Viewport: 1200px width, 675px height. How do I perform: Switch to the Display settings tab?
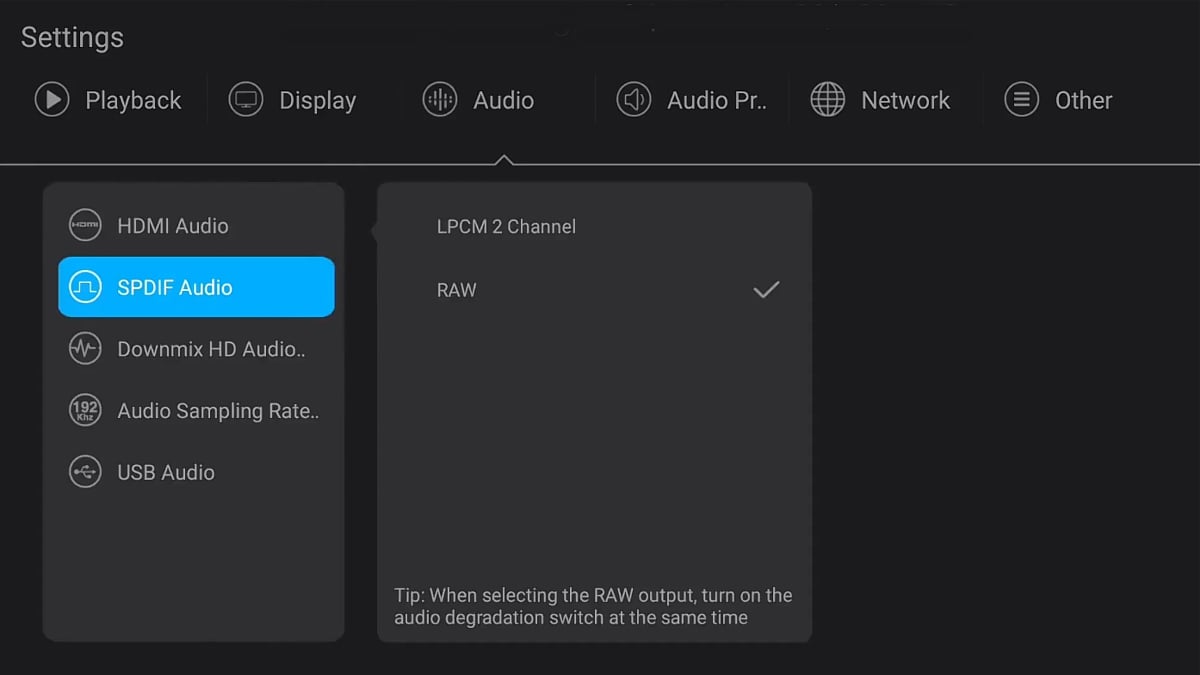coord(317,100)
